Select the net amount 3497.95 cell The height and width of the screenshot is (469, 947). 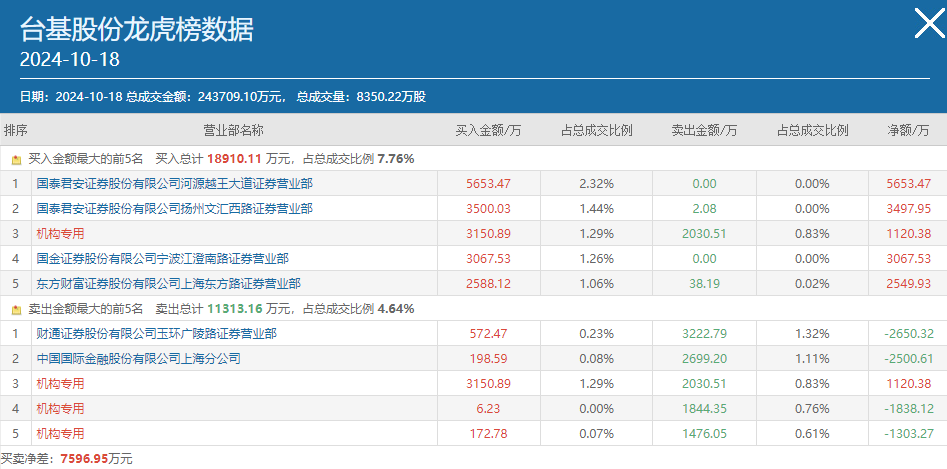coord(908,209)
